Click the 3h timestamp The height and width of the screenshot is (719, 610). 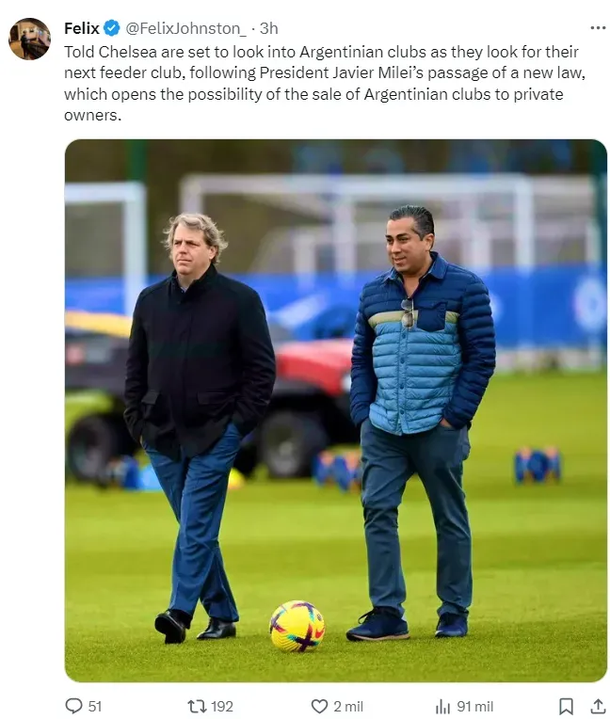coord(268,29)
